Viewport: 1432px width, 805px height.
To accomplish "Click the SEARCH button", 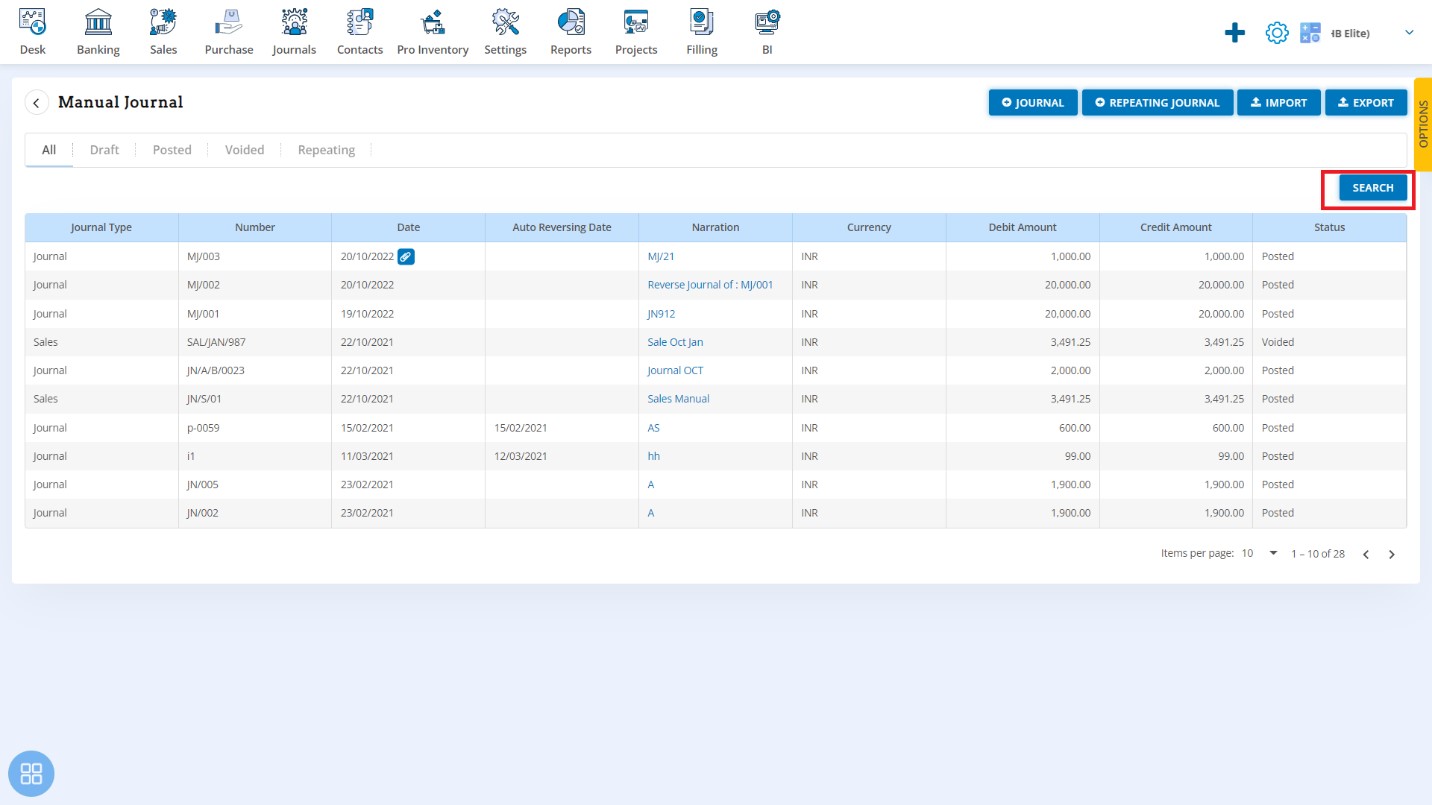I will [x=1373, y=188].
